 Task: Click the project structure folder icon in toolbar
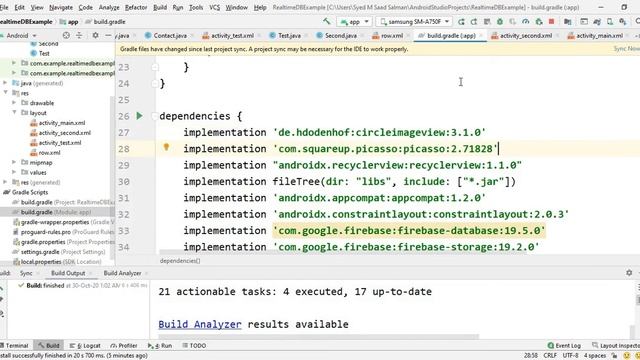click(567, 22)
